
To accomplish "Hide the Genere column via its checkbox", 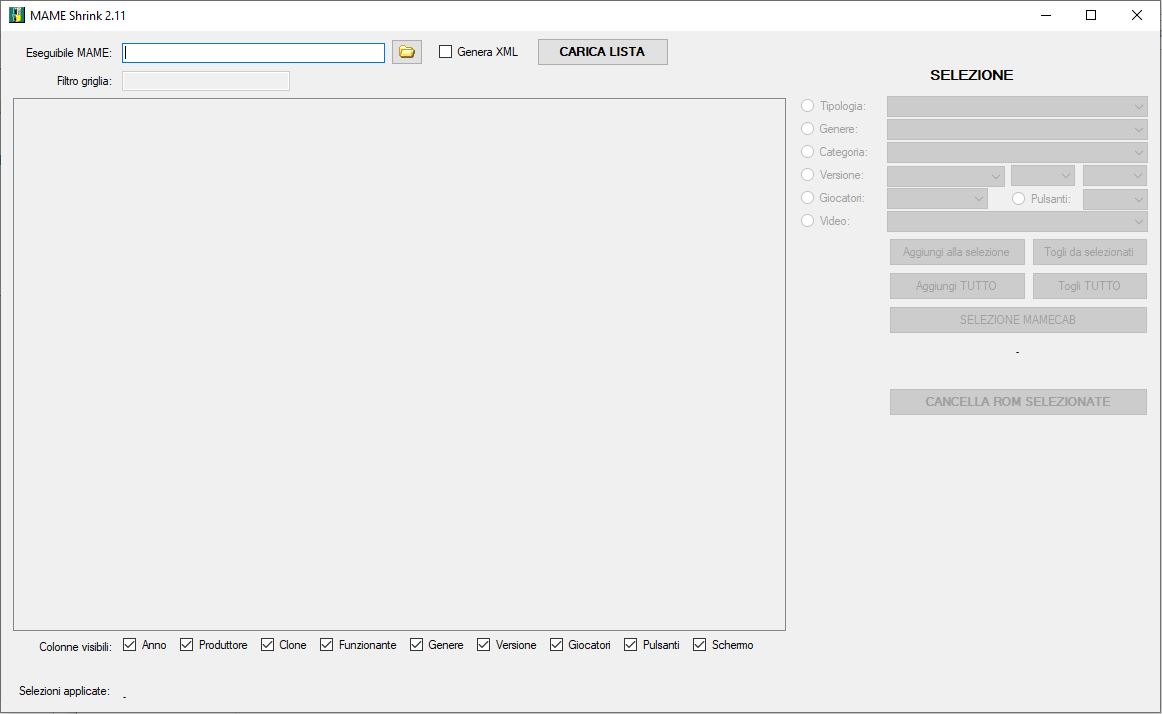I will (416, 645).
